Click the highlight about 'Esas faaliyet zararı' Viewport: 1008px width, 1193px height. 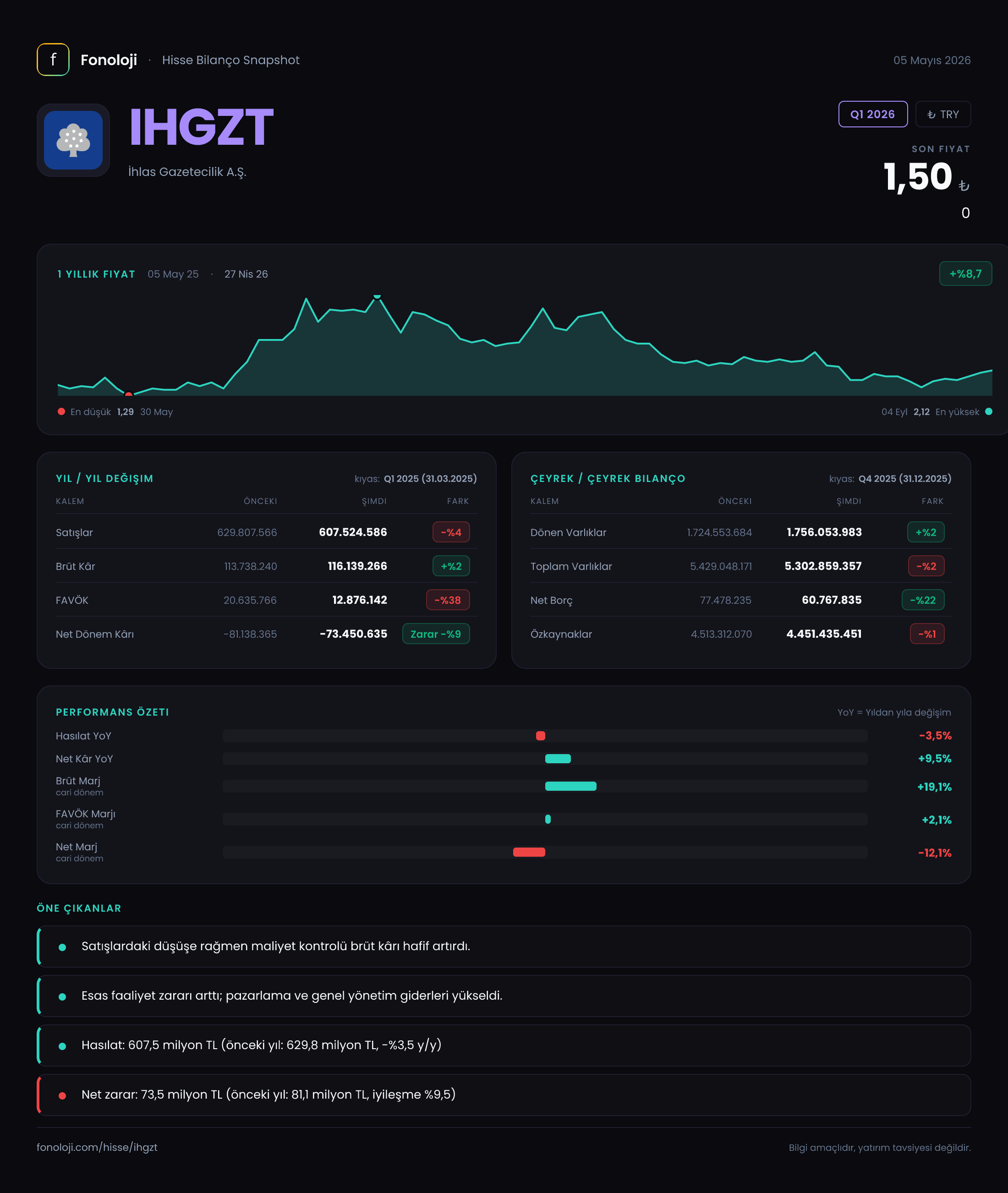[x=504, y=996]
